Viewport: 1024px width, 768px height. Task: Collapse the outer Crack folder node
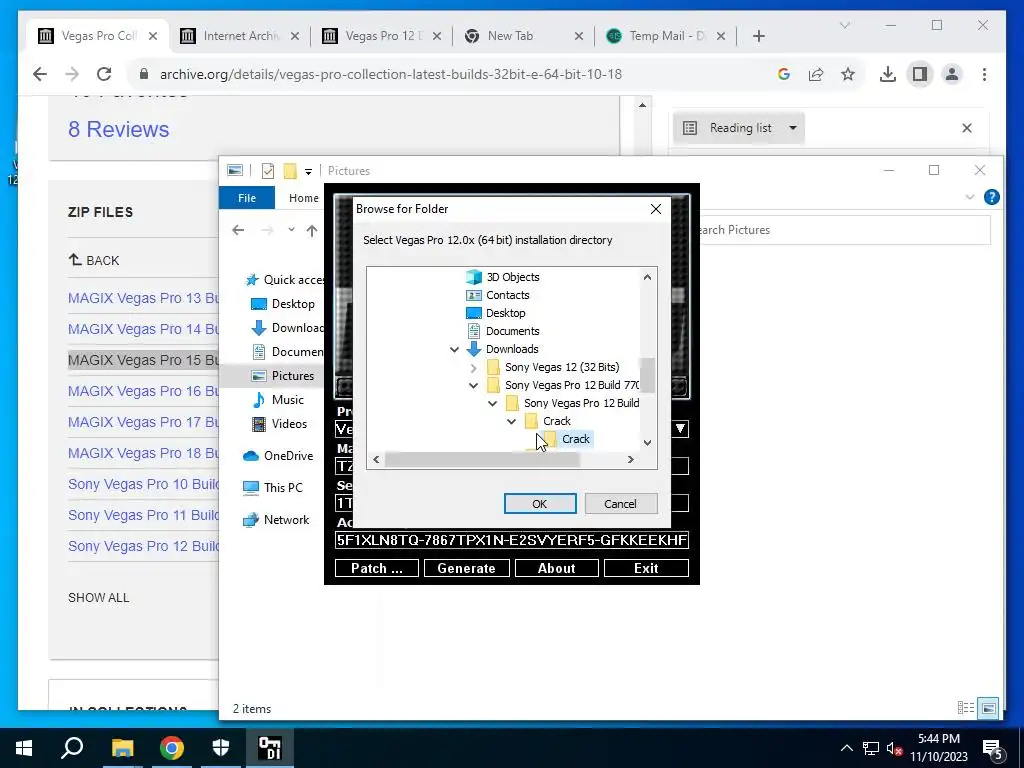click(x=511, y=421)
